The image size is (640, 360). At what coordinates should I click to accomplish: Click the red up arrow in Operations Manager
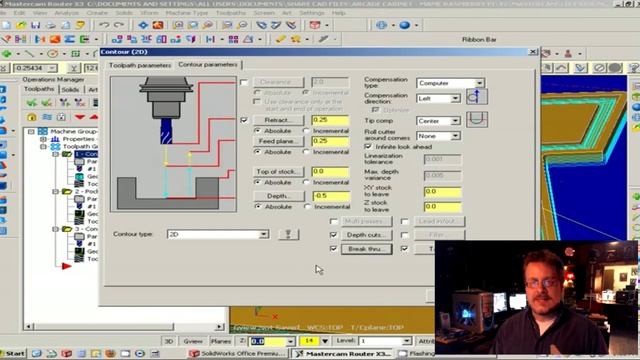coord(94,117)
